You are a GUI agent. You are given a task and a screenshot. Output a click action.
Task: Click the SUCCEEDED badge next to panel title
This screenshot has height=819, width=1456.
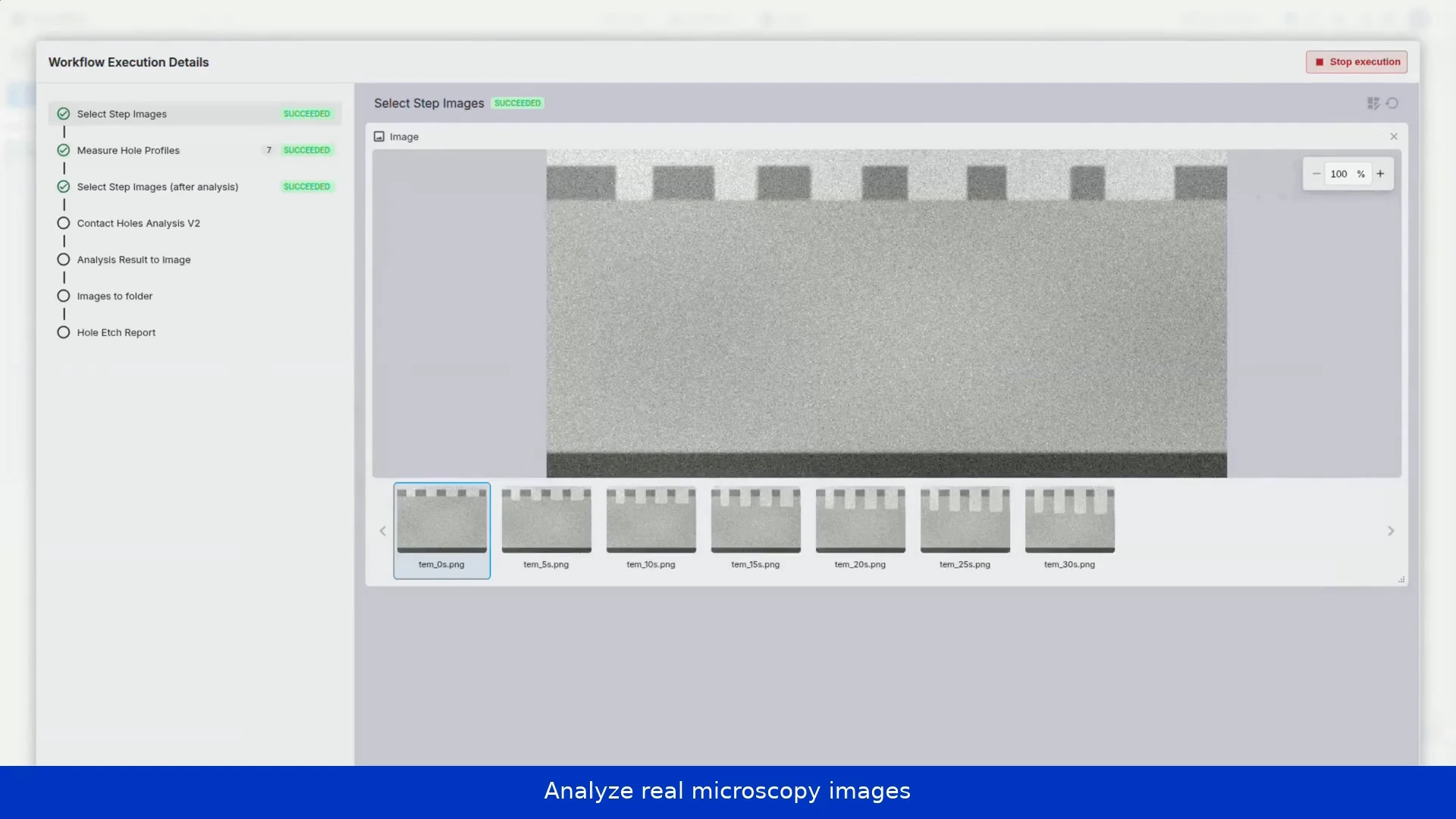518,103
